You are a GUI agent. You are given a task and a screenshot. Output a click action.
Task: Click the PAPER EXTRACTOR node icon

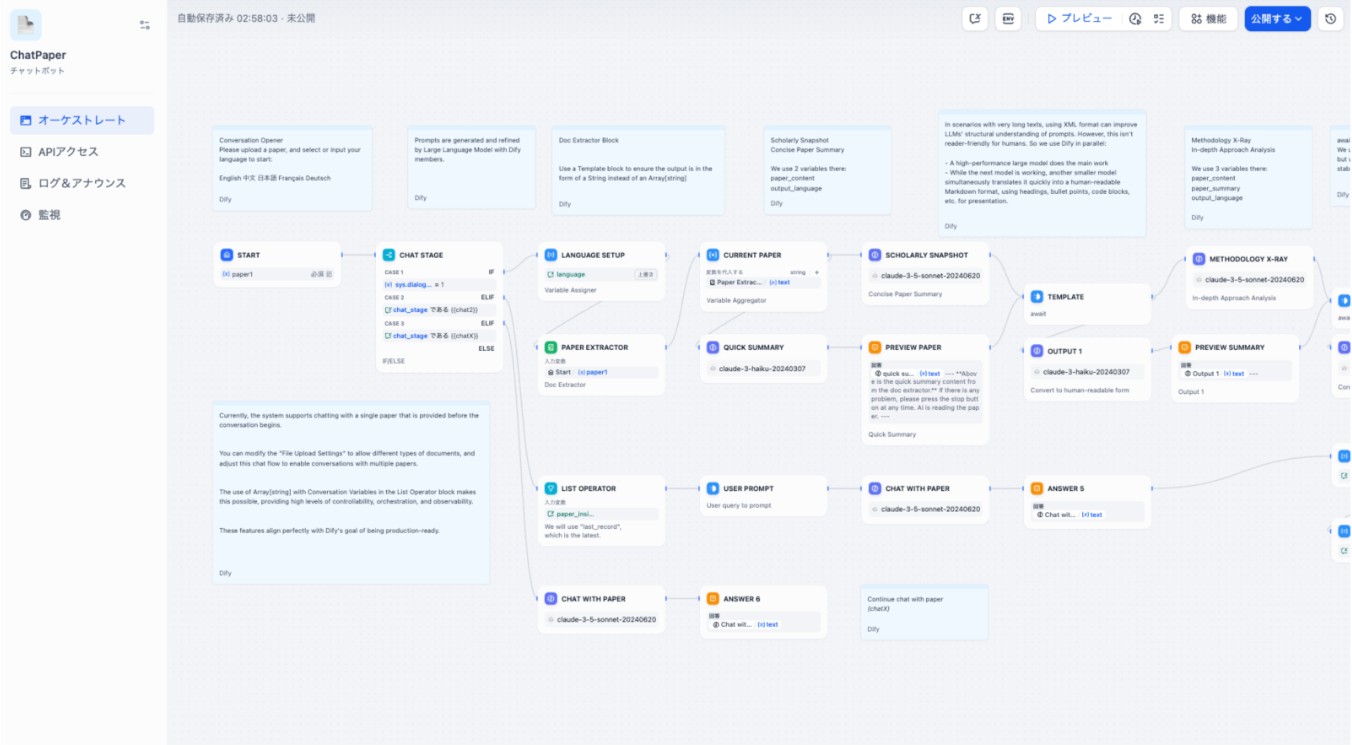coord(551,347)
